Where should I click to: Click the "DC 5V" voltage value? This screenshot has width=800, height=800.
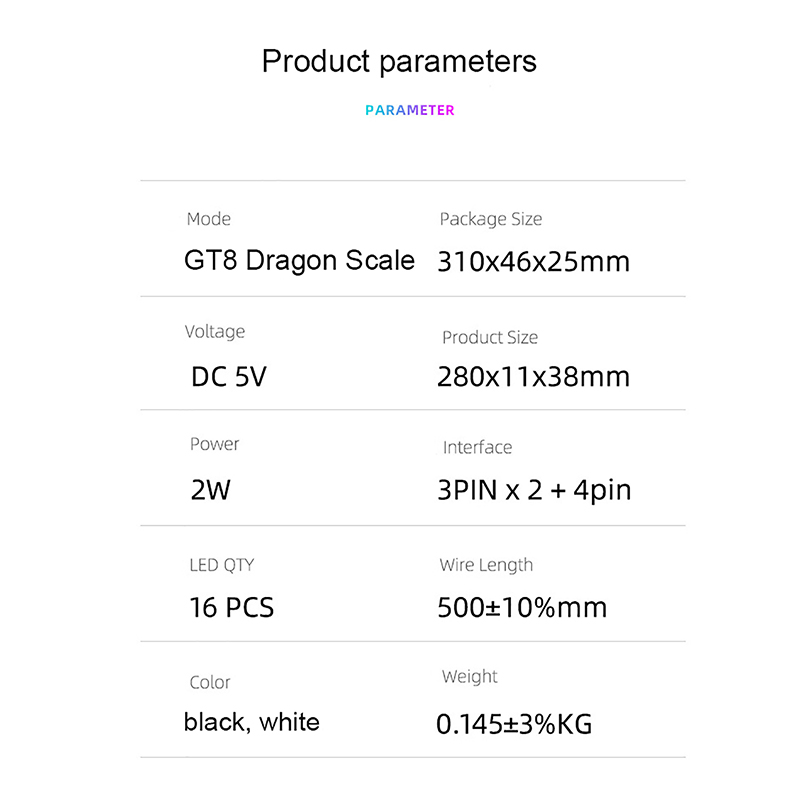tap(229, 377)
